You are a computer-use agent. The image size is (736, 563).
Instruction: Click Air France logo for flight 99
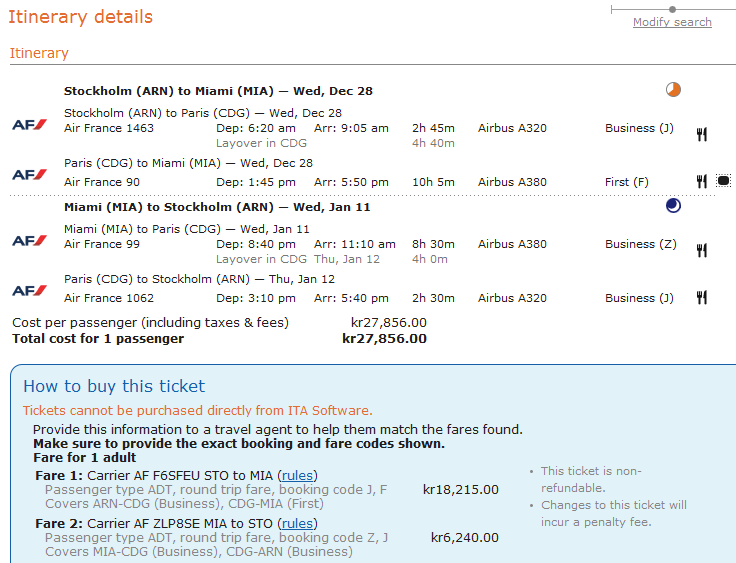click(29, 240)
